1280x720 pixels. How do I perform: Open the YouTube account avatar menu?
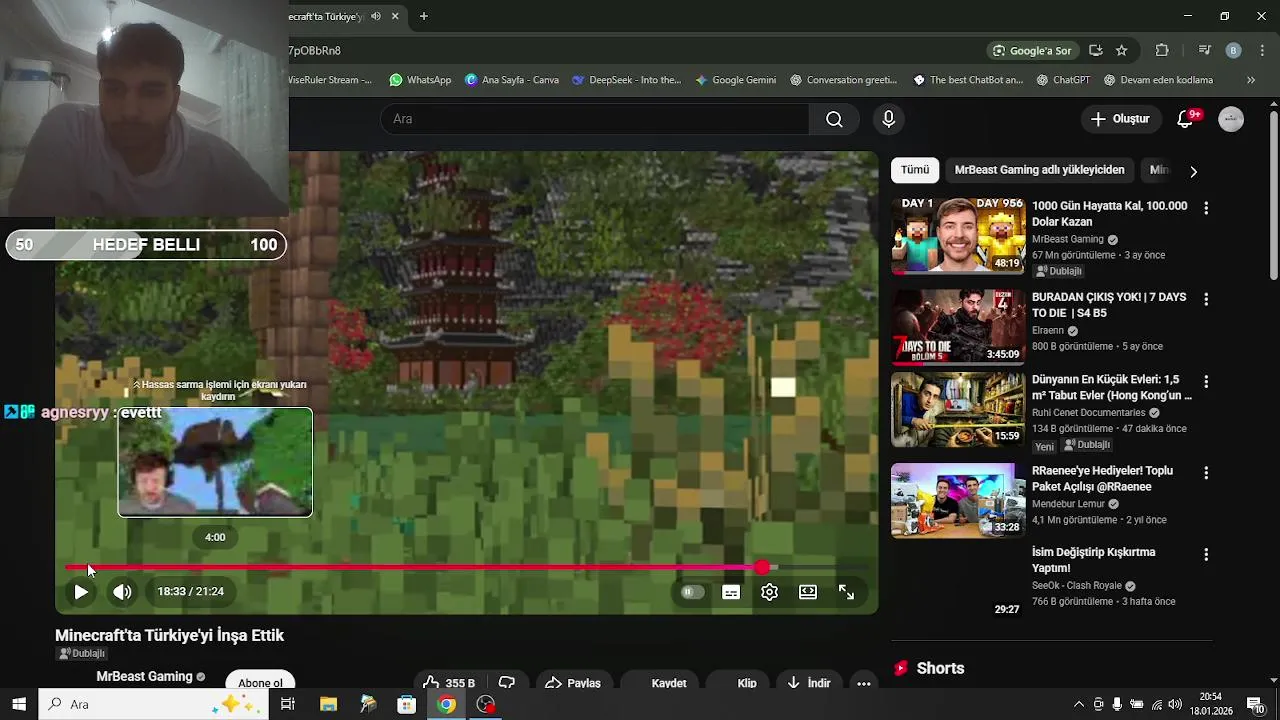coord(1231,119)
